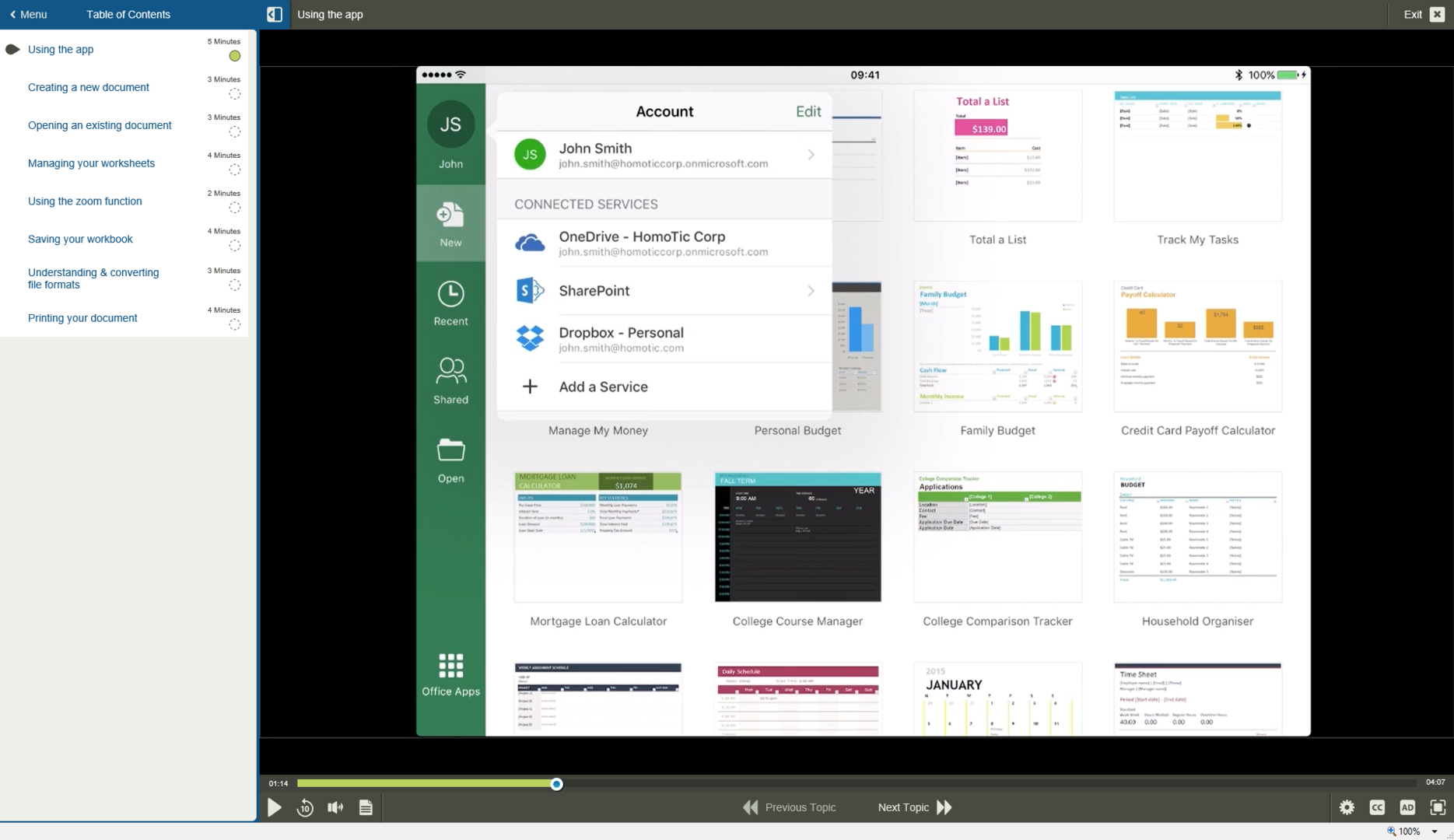Expand the John Smith account chevron
The height and width of the screenshot is (840, 1454).
pyautogui.click(x=811, y=154)
